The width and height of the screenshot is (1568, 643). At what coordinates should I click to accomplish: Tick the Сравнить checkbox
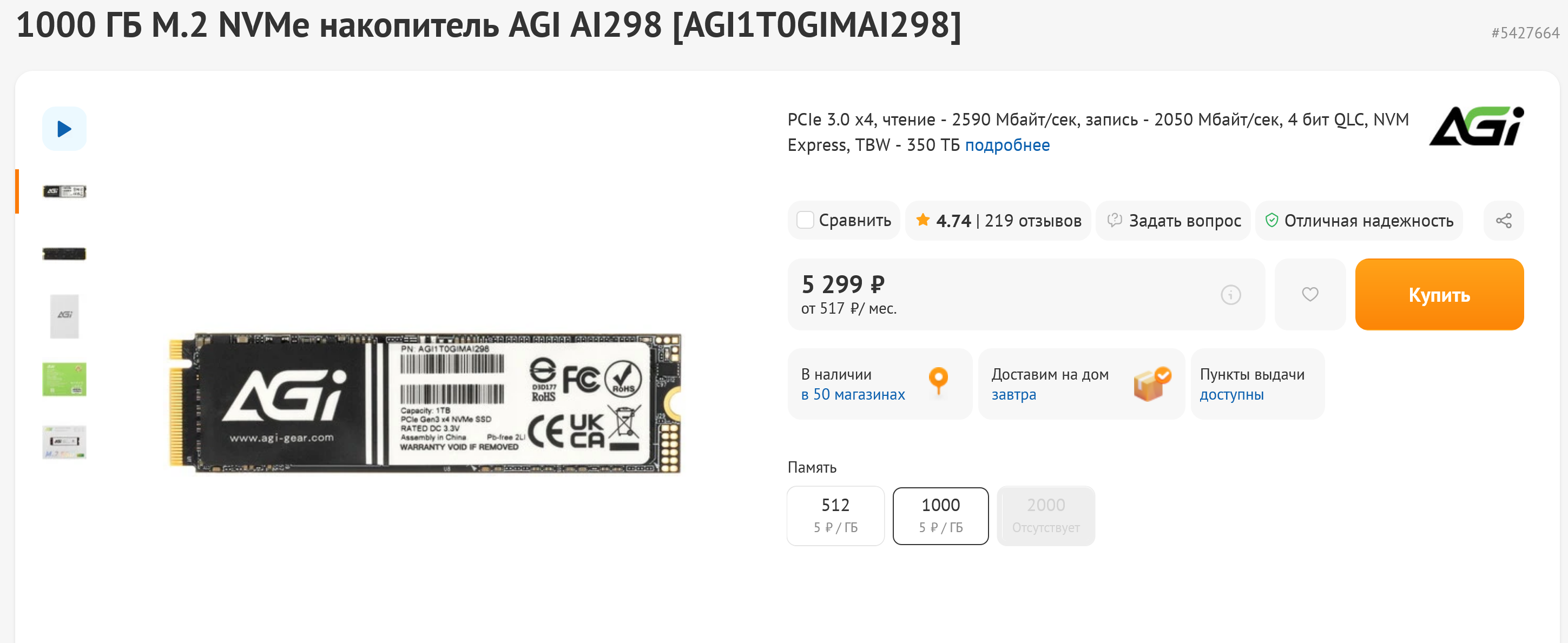805,220
